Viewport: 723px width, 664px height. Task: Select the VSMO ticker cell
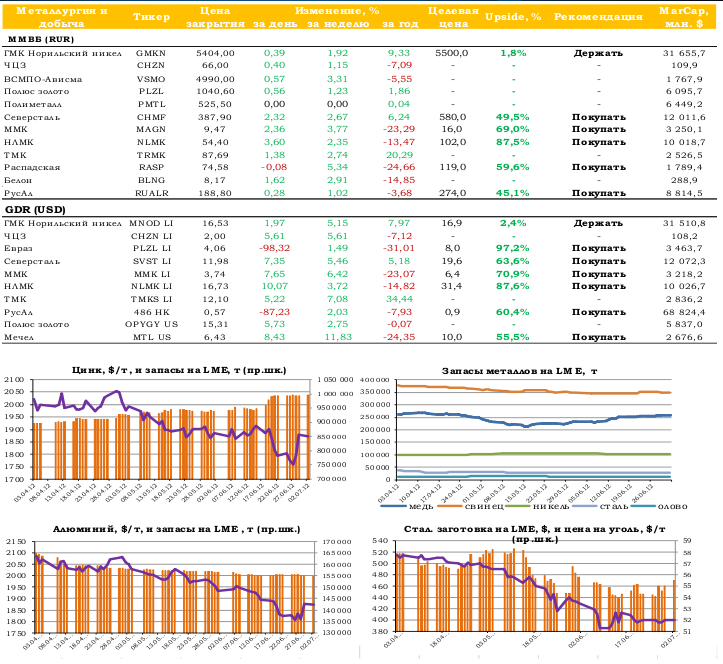tap(151, 79)
